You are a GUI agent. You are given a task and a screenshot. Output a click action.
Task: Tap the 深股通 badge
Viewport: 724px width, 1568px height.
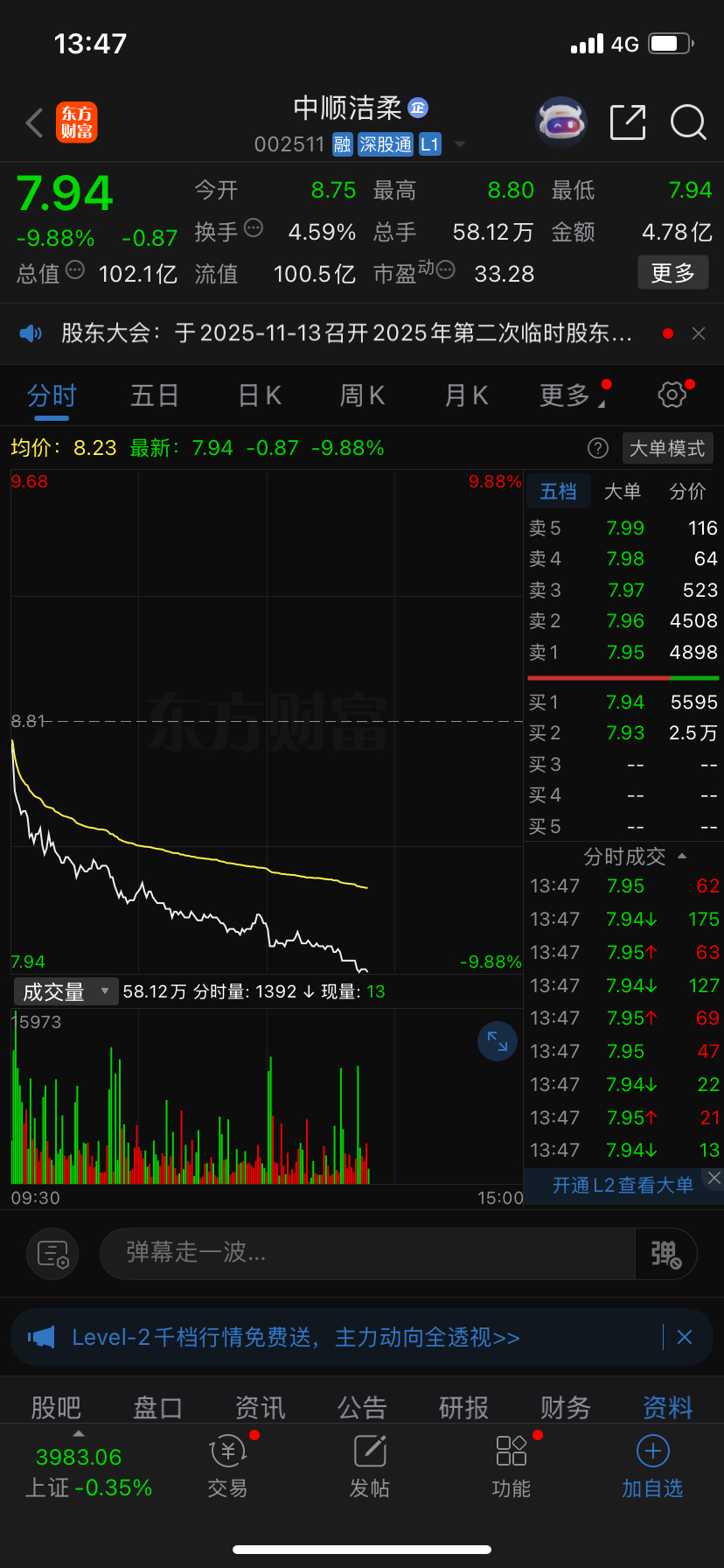386,144
